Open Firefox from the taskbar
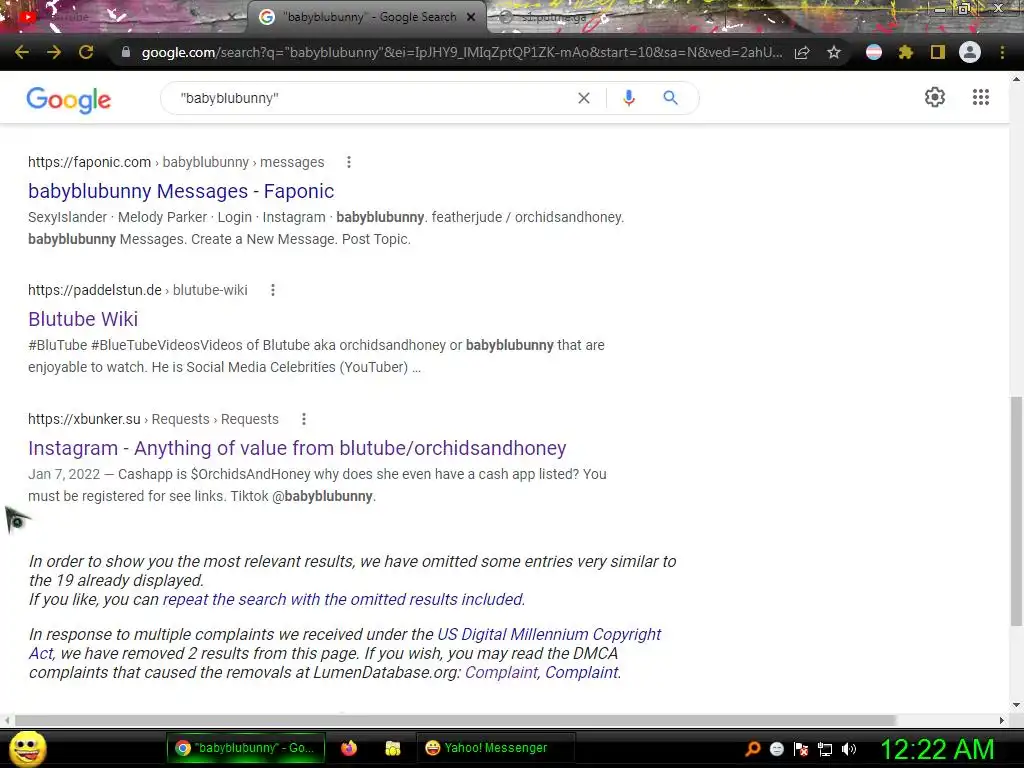The height and width of the screenshot is (768, 1024). coord(349,748)
